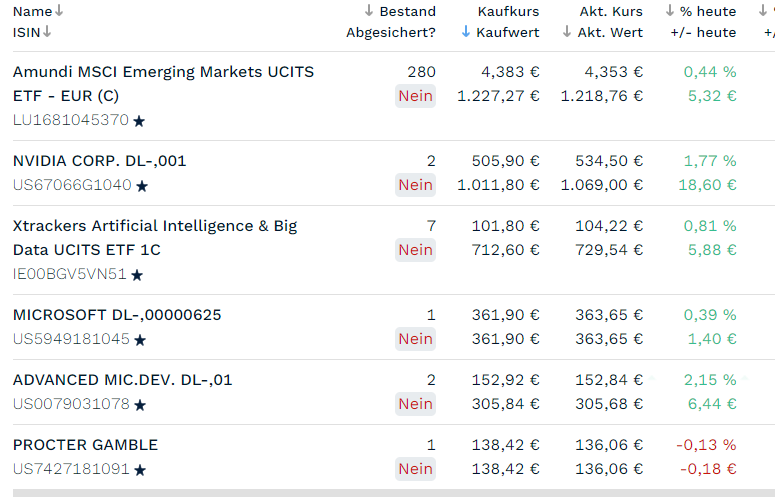This screenshot has height=503, width=775.
Task: Toggle the Nein badge for Microsoft
Action: (415, 339)
